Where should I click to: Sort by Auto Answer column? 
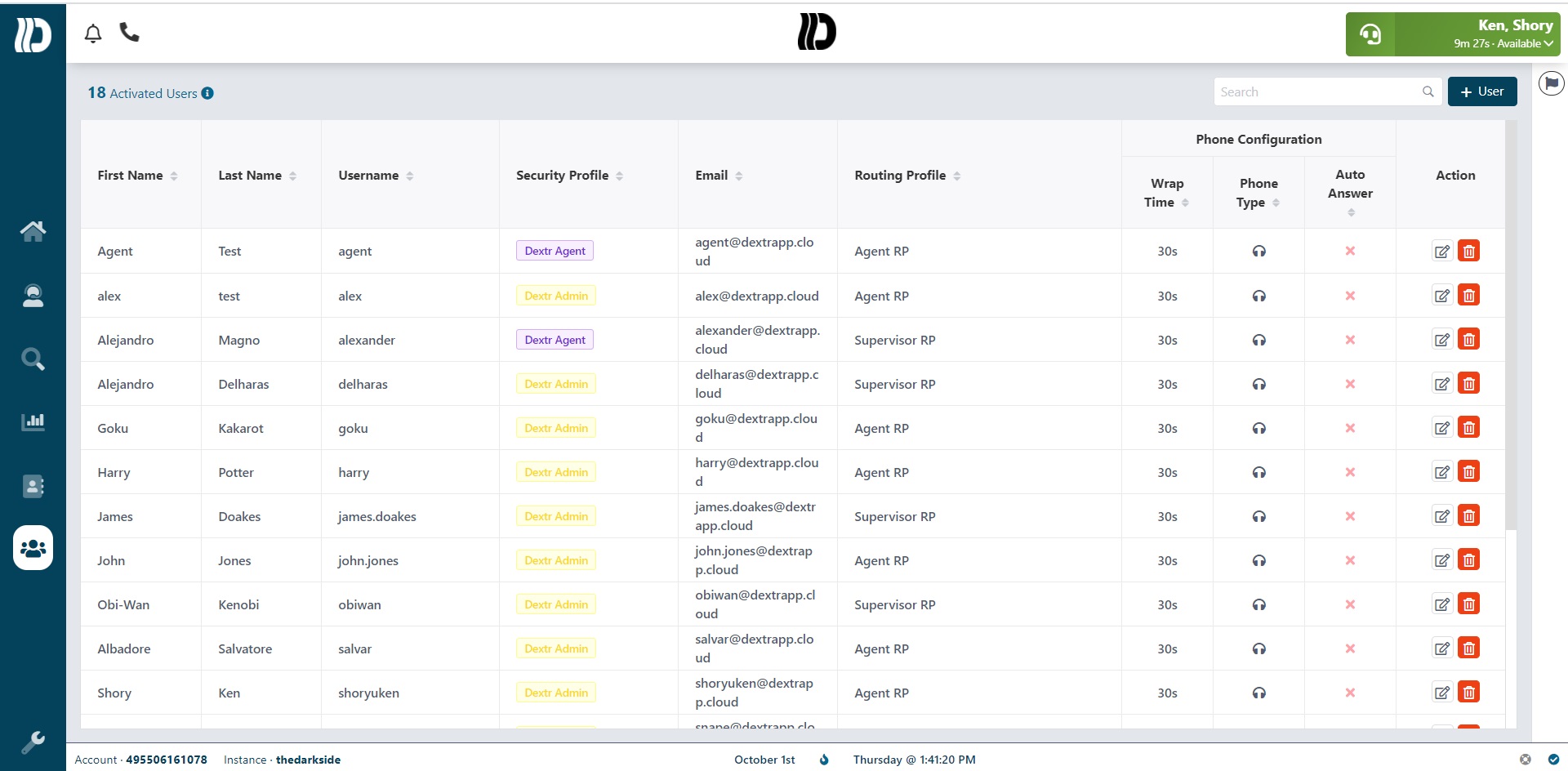tap(1351, 212)
